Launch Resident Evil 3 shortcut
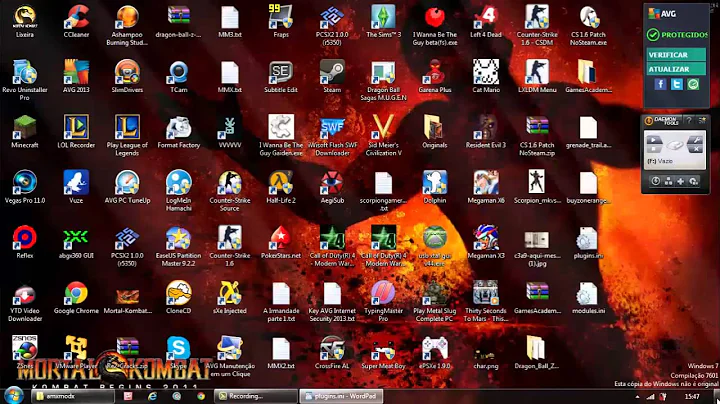The image size is (720, 404). point(486,129)
